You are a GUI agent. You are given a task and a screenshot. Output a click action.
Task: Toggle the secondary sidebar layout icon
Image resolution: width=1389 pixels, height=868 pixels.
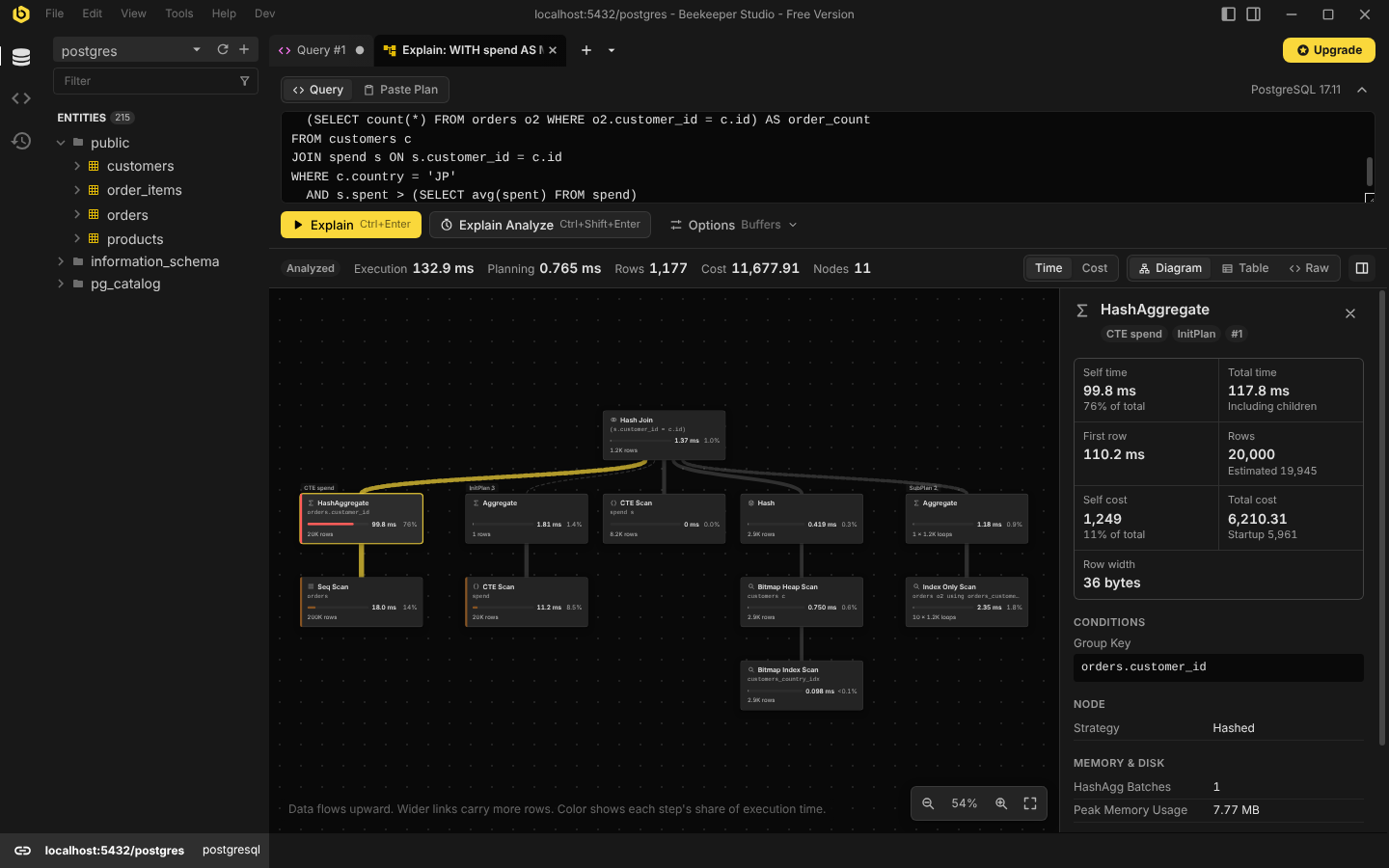tap(1254, 14)
